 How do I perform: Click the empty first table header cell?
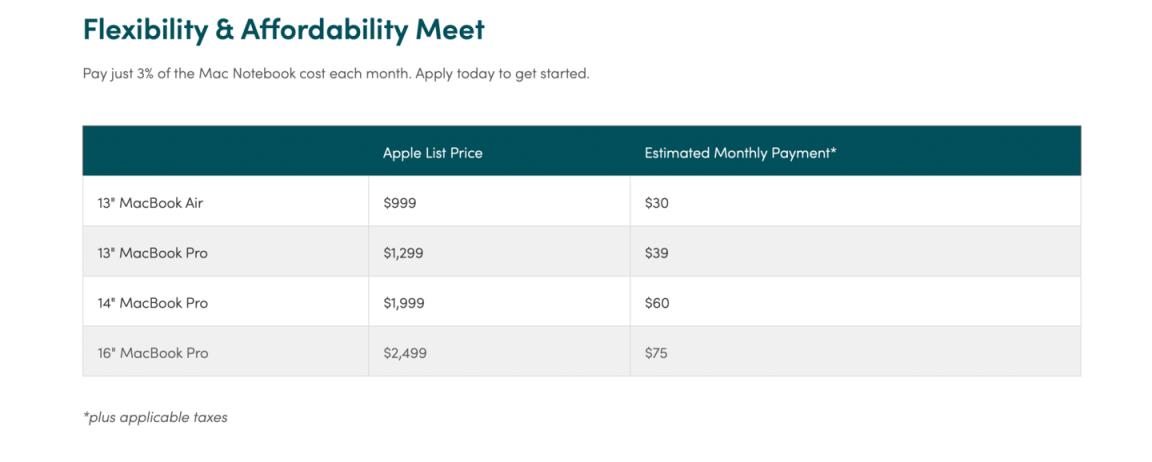[x=225, y=152]
